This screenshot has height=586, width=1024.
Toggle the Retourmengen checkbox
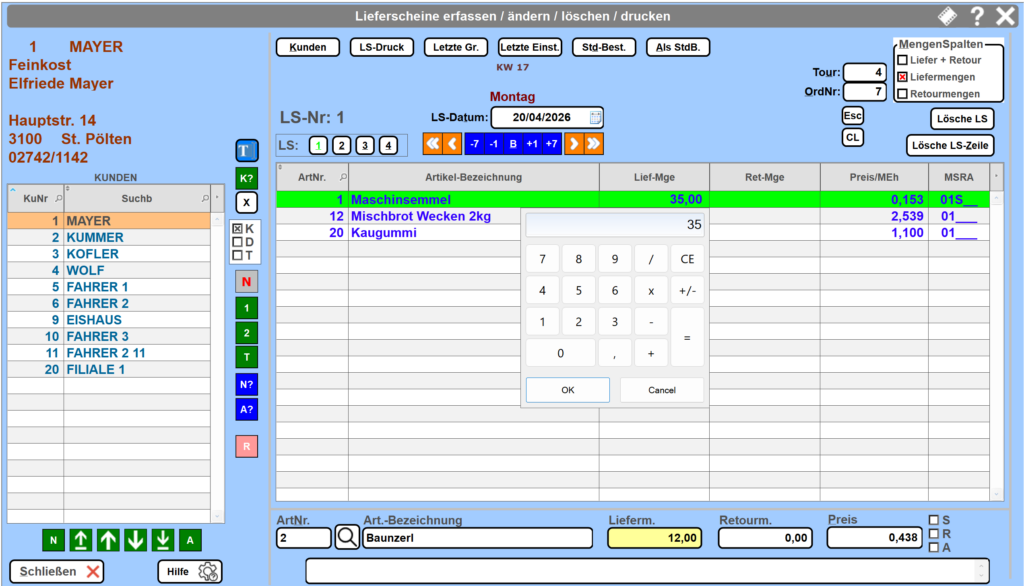(902, 94)
